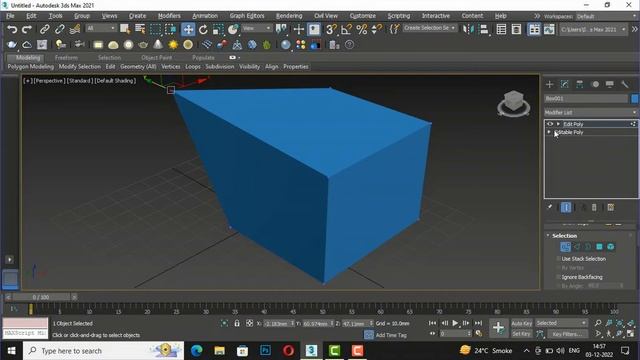640x360 pixels.
Task: Select the Unlink Selection tool
Action: 60,29
